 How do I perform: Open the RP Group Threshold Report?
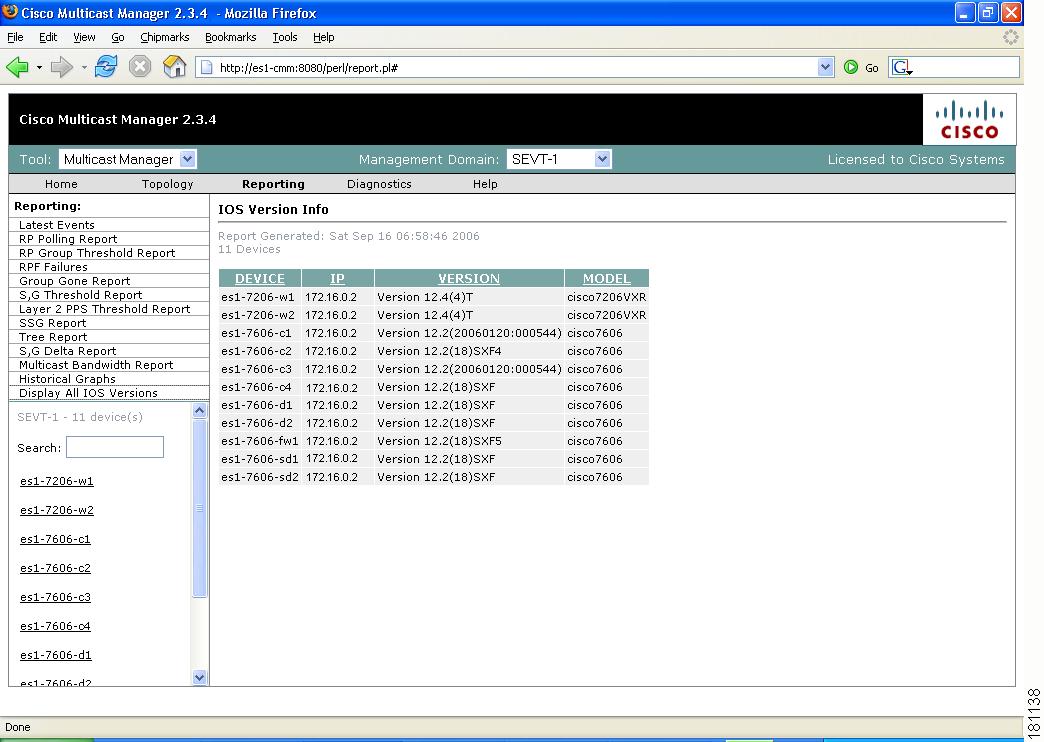(x=97, y=253)
